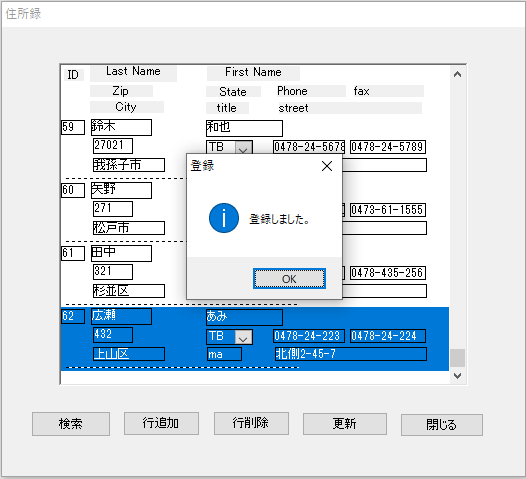Click the 行追加 add row button

click(x=161, y=423)
